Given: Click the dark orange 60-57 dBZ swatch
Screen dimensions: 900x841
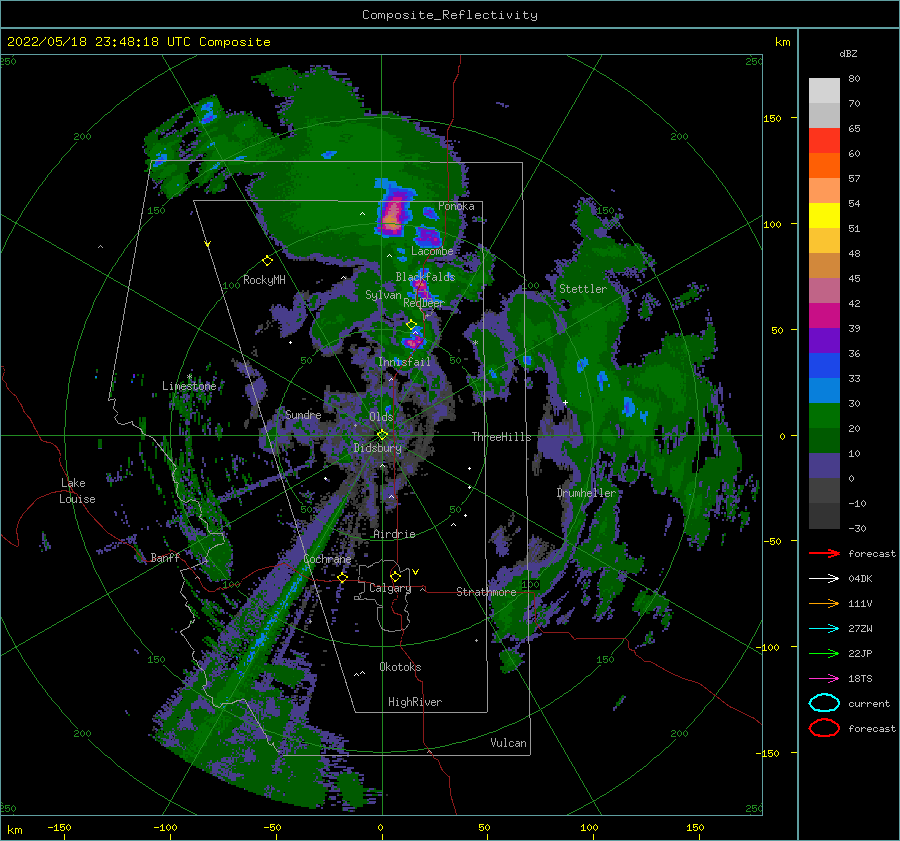Looking at the screenshot, I should coord(824,165).
